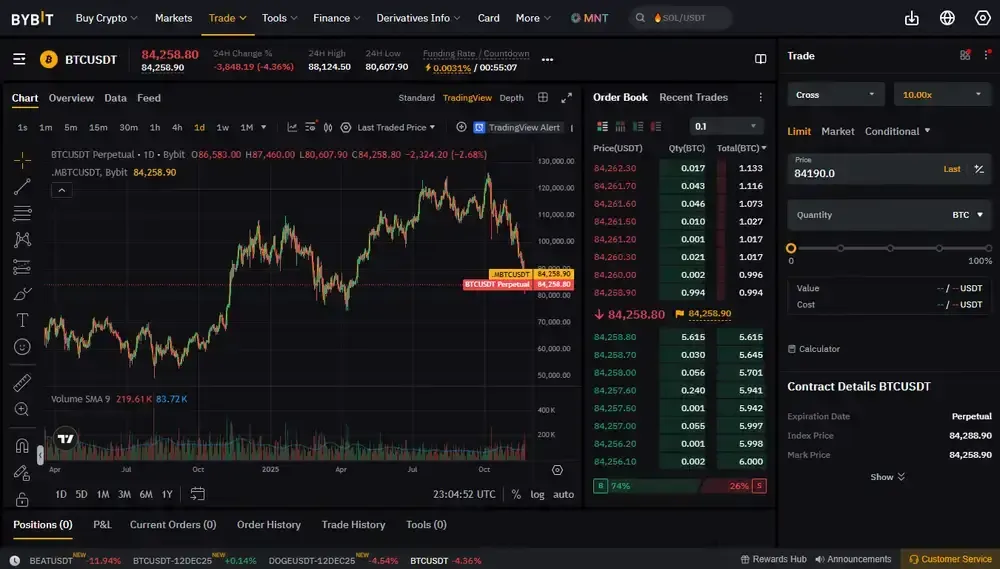Toggle the side panel layout icon

coord(761,59)
